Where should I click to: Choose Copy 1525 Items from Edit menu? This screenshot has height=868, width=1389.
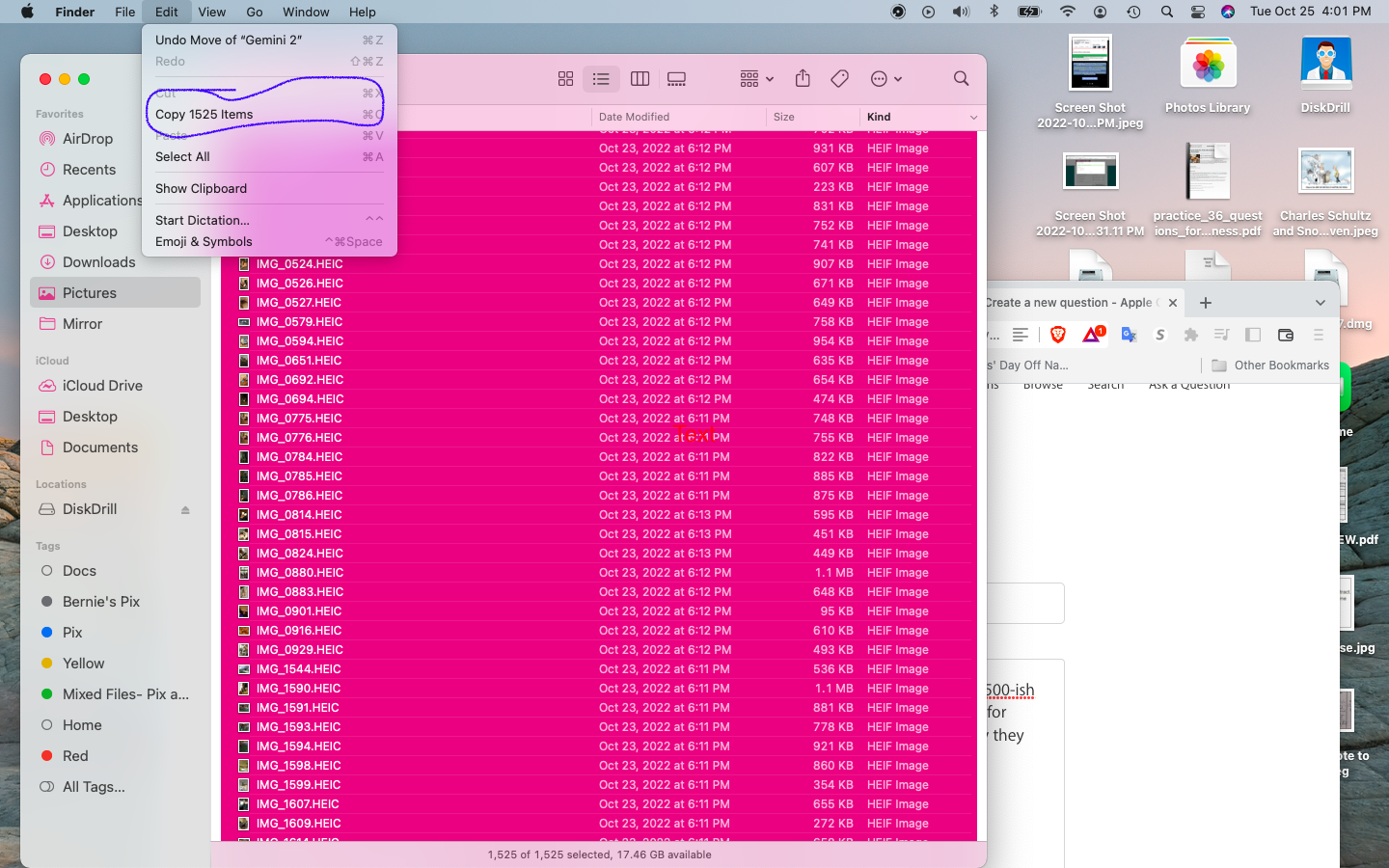click(269, 115)
